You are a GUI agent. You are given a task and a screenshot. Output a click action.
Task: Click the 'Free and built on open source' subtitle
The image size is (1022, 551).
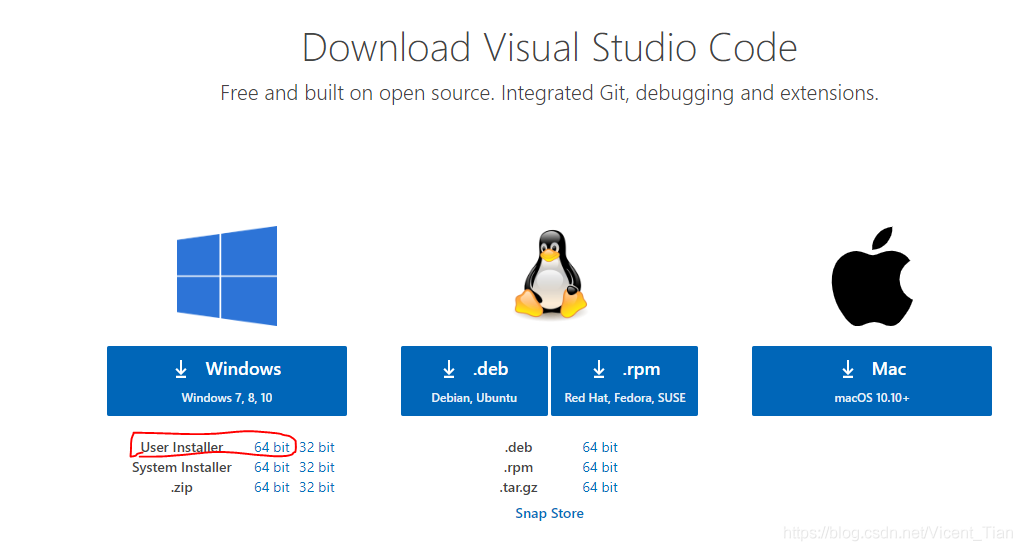[549, 93]
